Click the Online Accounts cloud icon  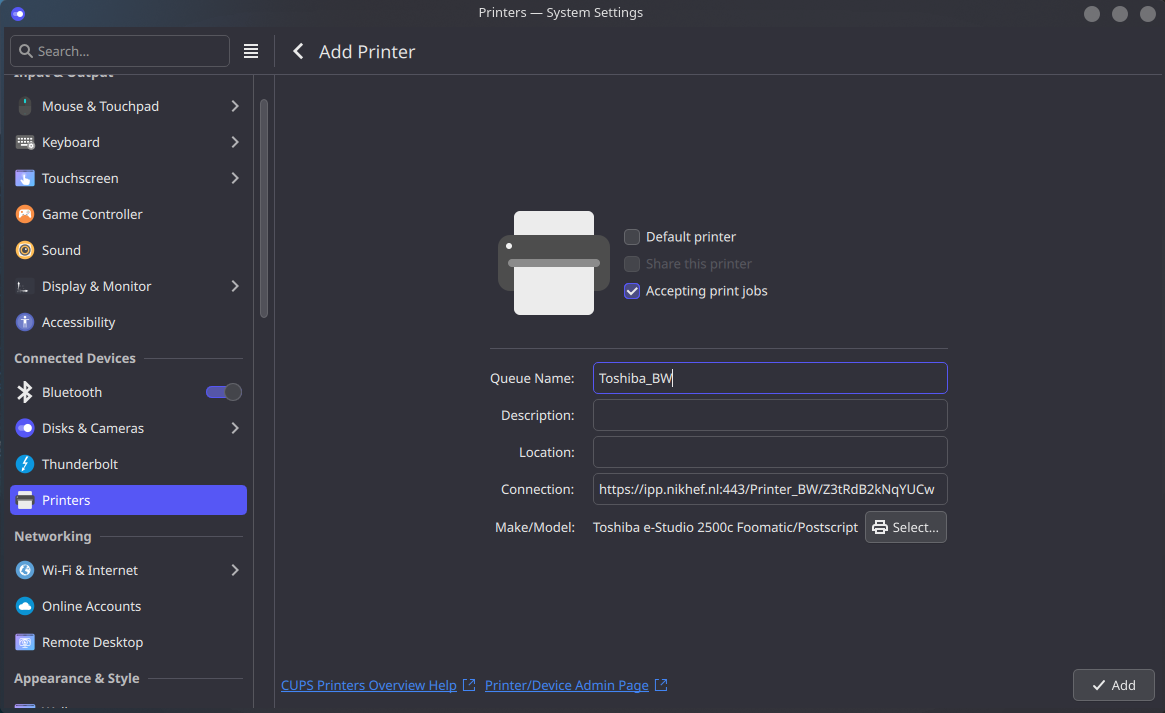point(25,606)
